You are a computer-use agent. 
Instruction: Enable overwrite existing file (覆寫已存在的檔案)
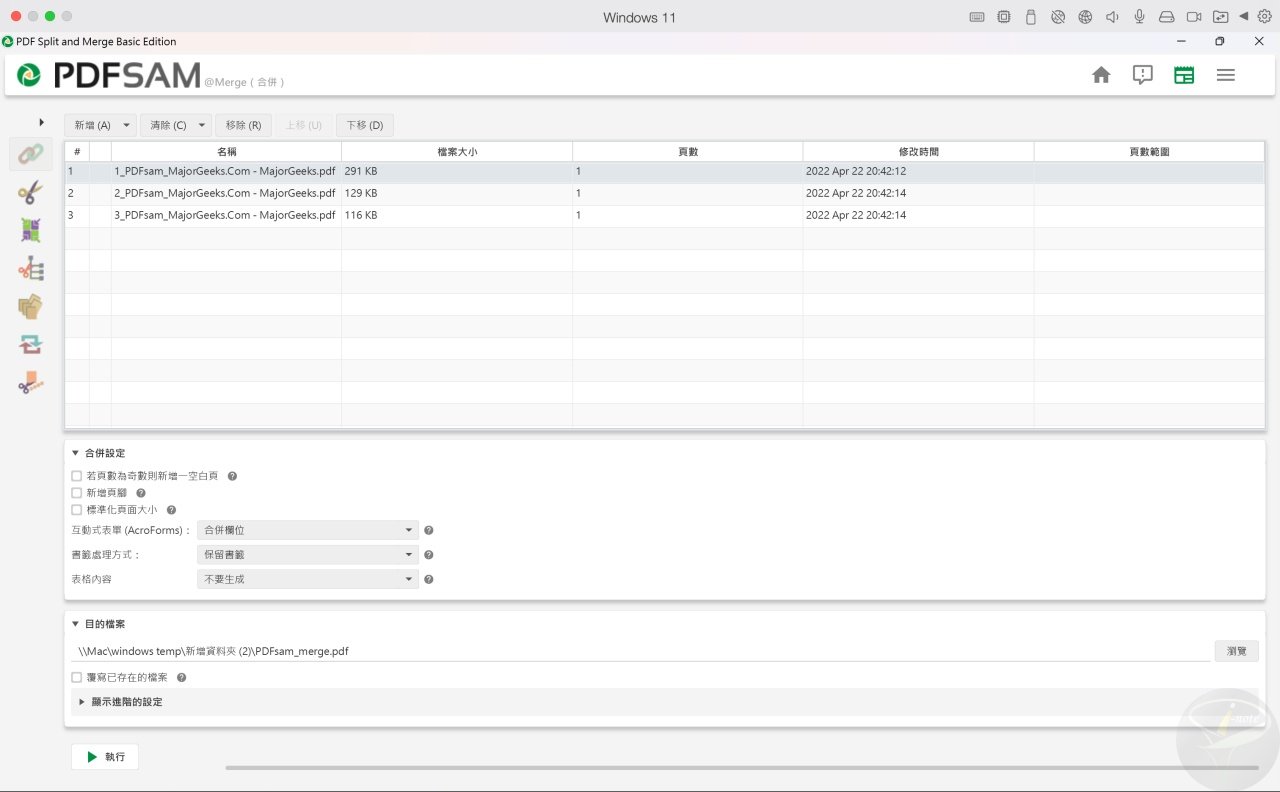pos(76,676)
